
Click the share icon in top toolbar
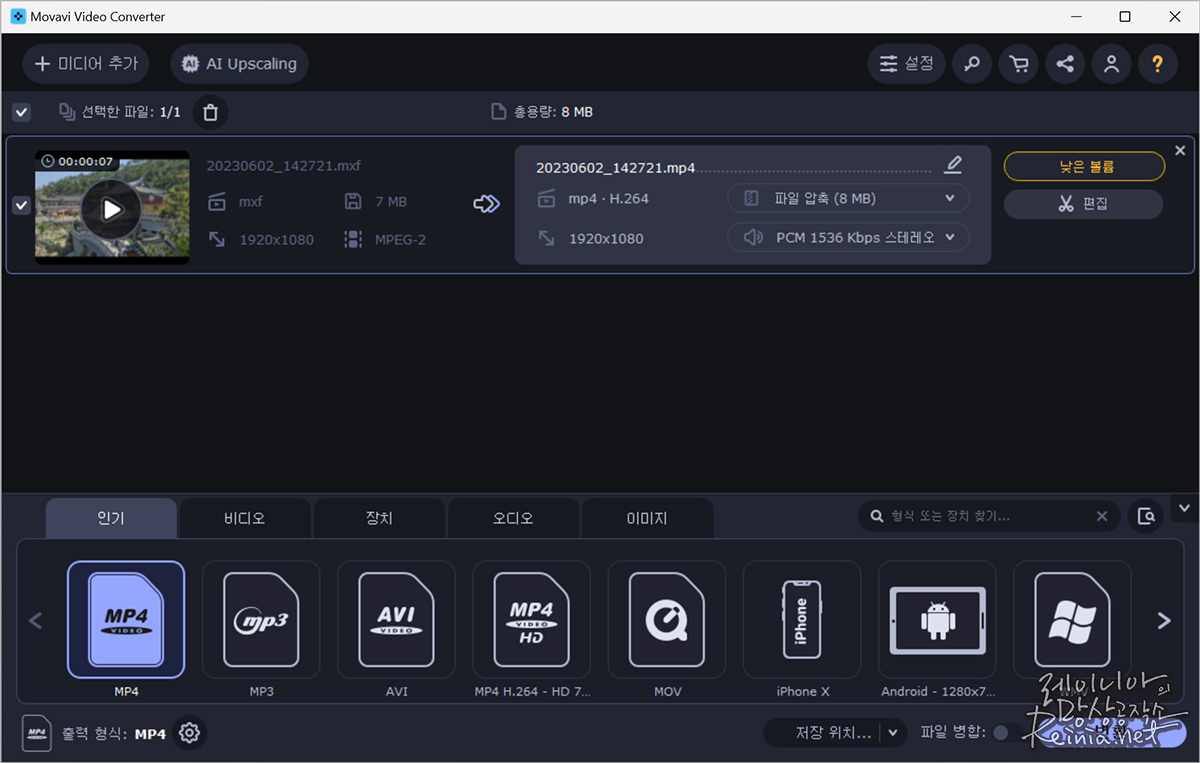[1065, 64]
